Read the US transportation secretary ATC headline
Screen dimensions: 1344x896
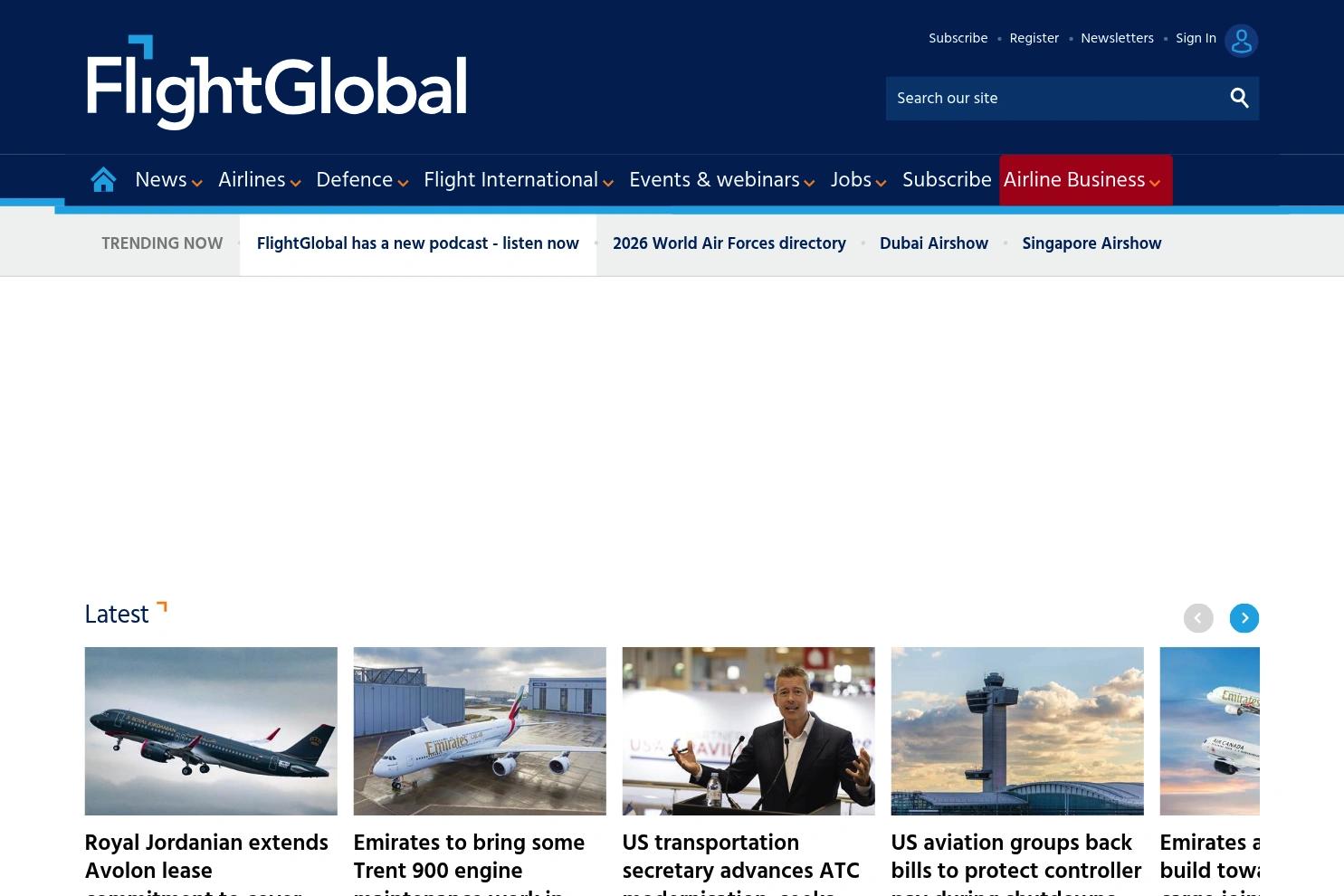click(741, 863)
